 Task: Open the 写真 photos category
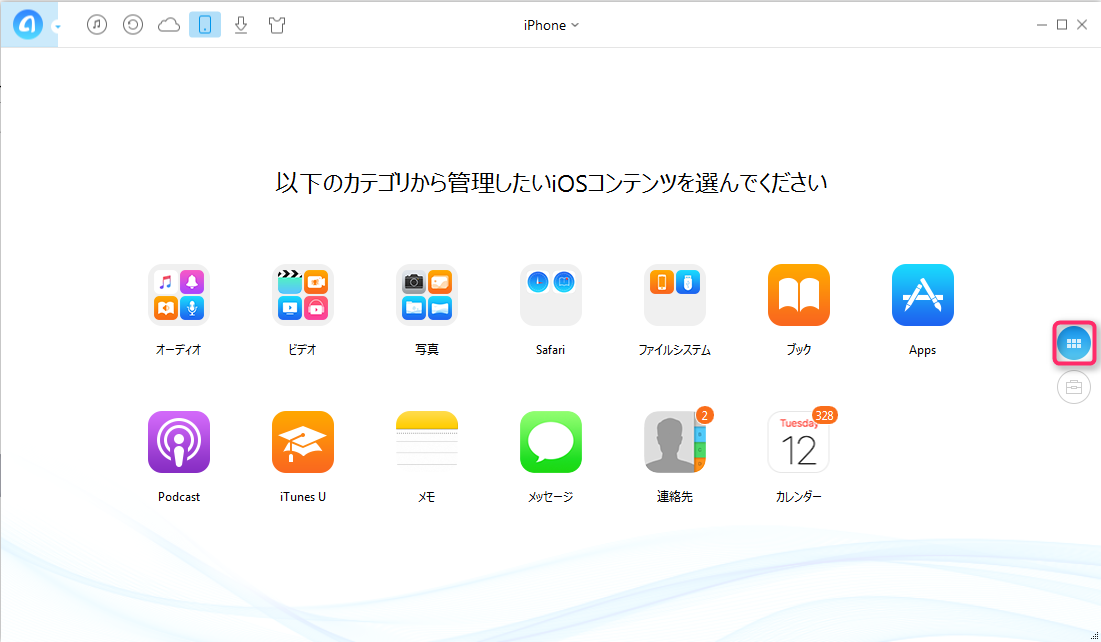click(x=427, y=295)
